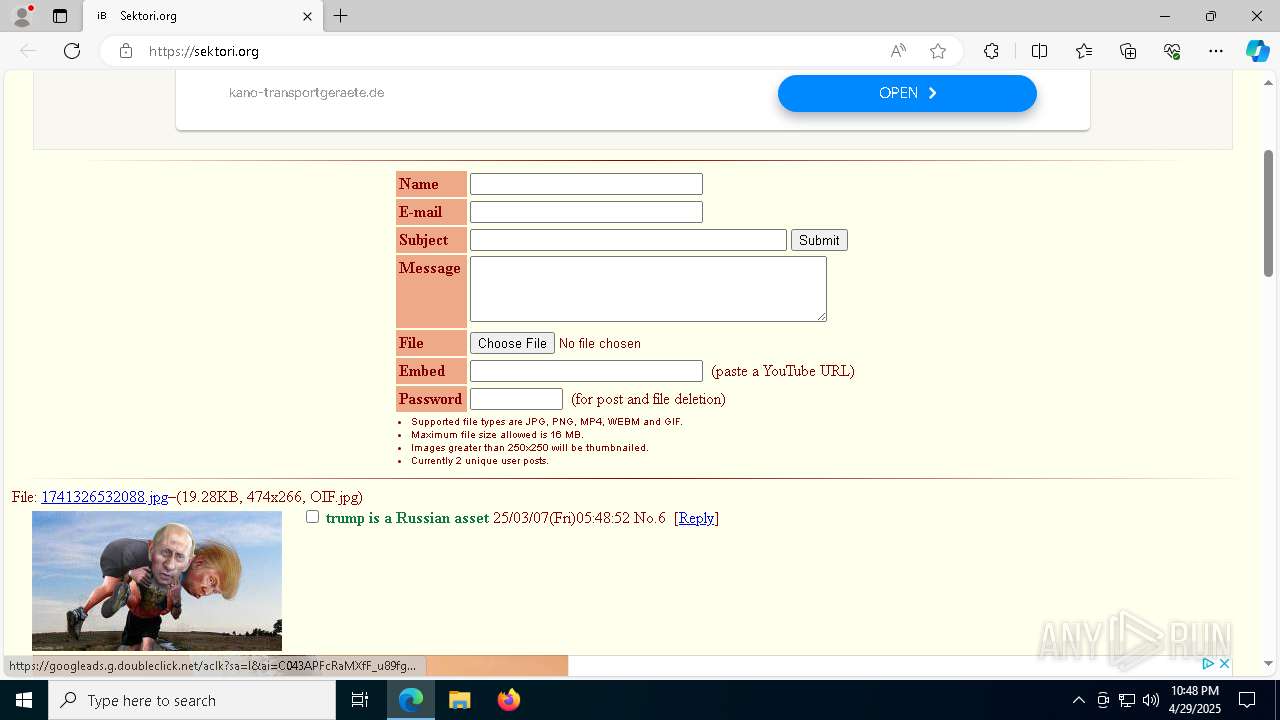Open the Collections icon

pos(1128,51)
